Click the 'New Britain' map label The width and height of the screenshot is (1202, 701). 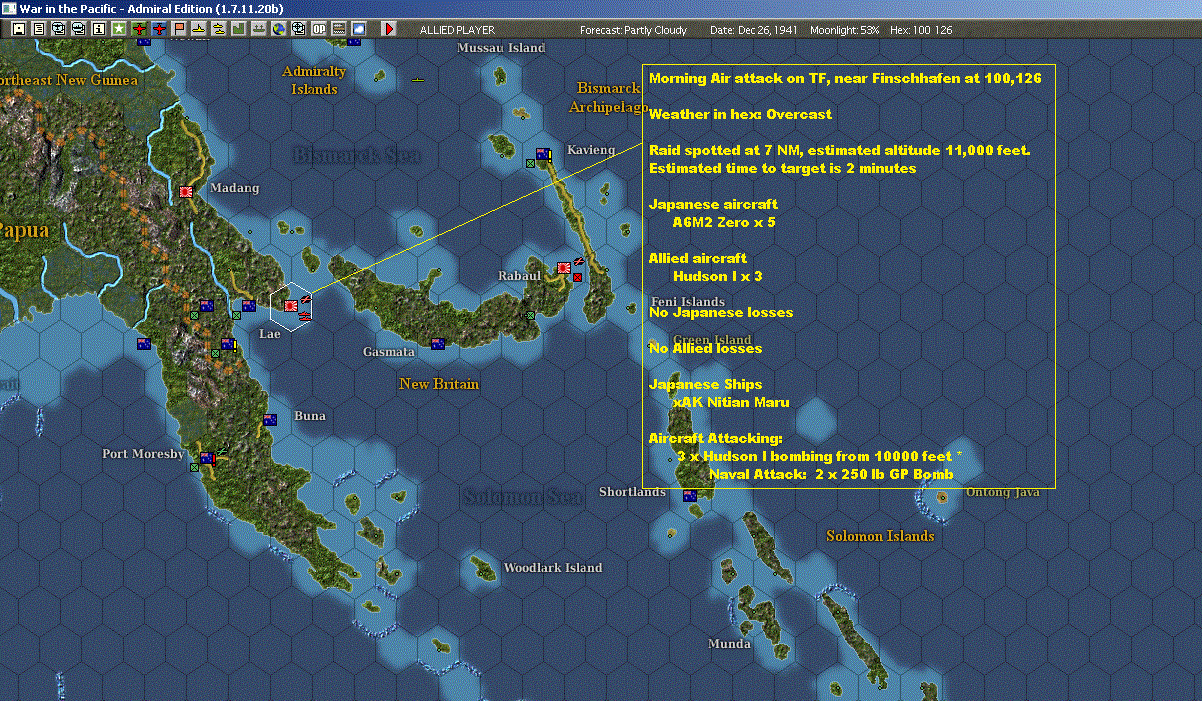point(439,384)
